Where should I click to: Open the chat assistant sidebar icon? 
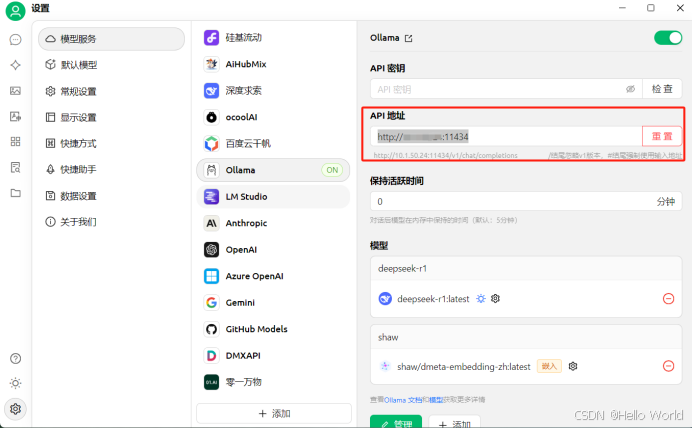pos(15,40)
